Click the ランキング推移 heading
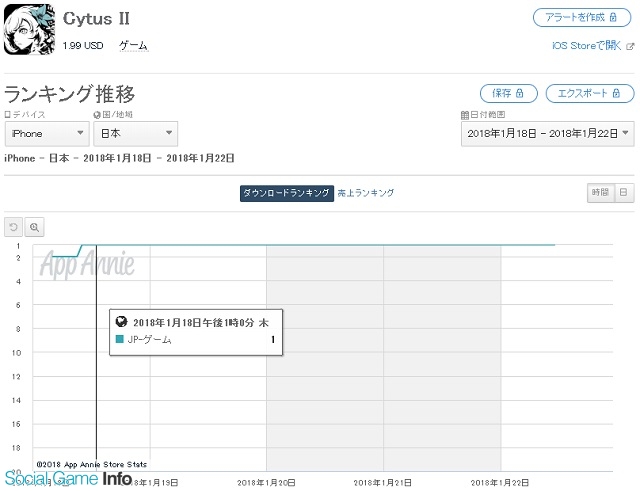 [x=69, y=93]
